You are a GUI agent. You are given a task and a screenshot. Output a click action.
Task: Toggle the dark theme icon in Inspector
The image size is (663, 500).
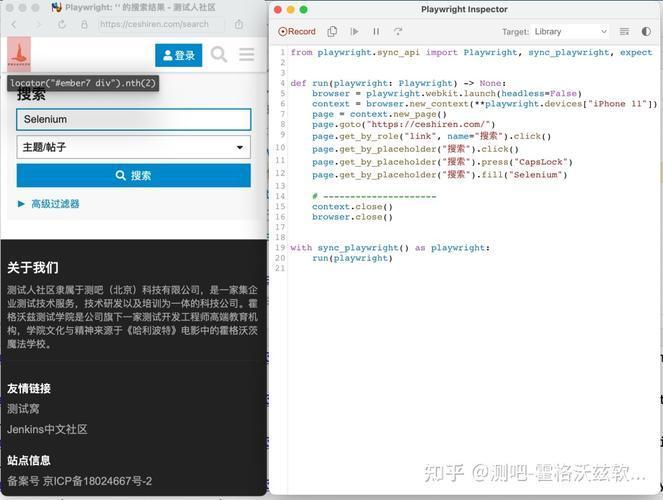coord(646,32)
